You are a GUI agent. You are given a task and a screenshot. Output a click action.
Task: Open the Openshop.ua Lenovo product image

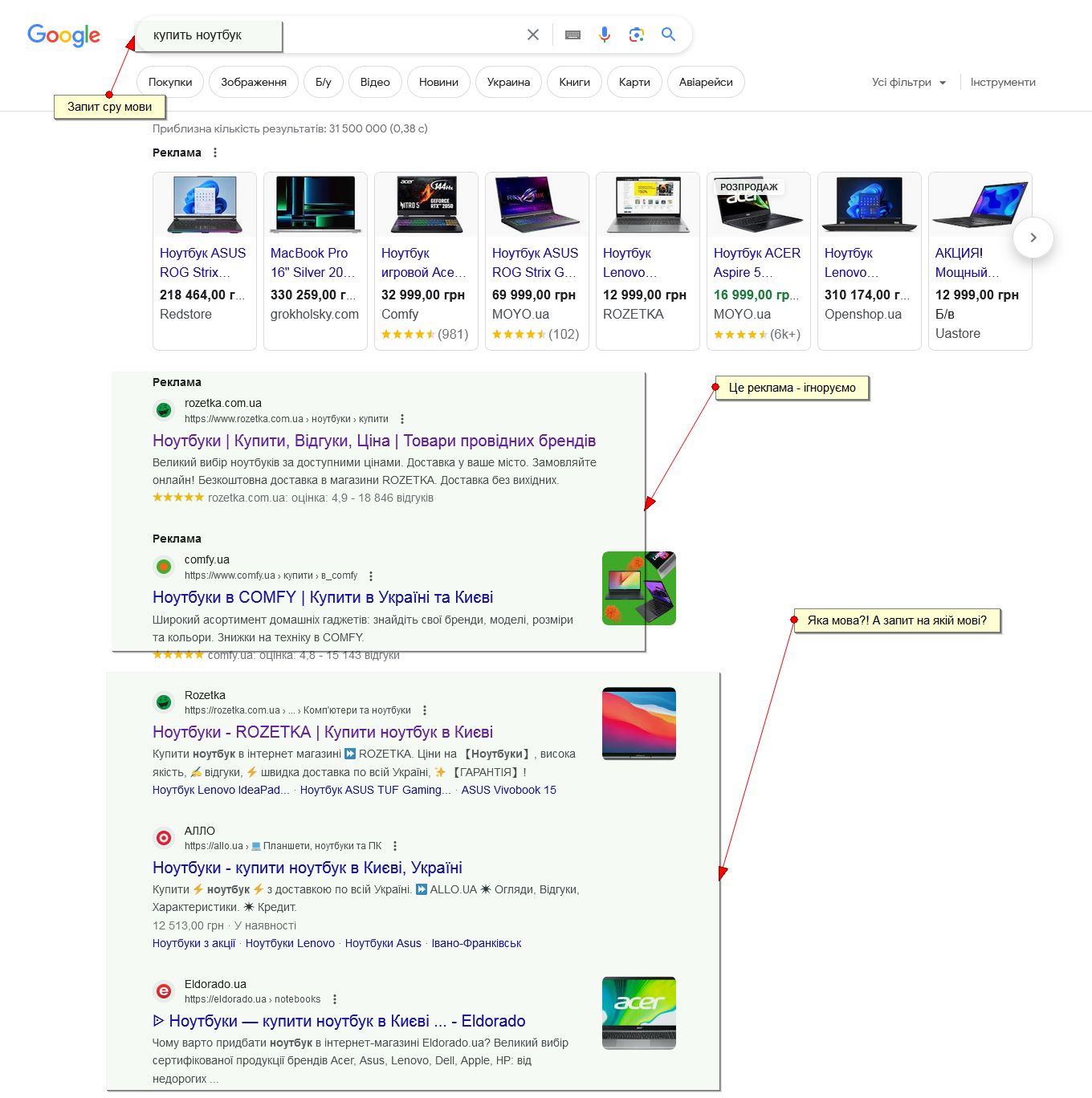click(x=870, y=205)
